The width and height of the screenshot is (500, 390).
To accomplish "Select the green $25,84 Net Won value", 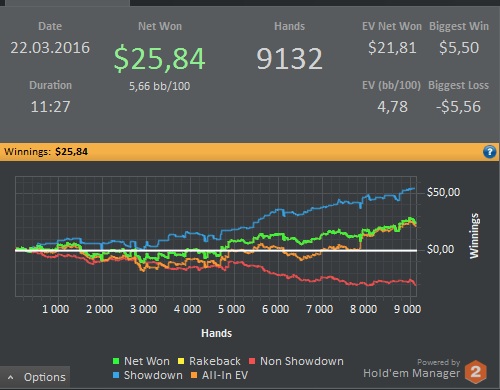I will coord(159,58).
